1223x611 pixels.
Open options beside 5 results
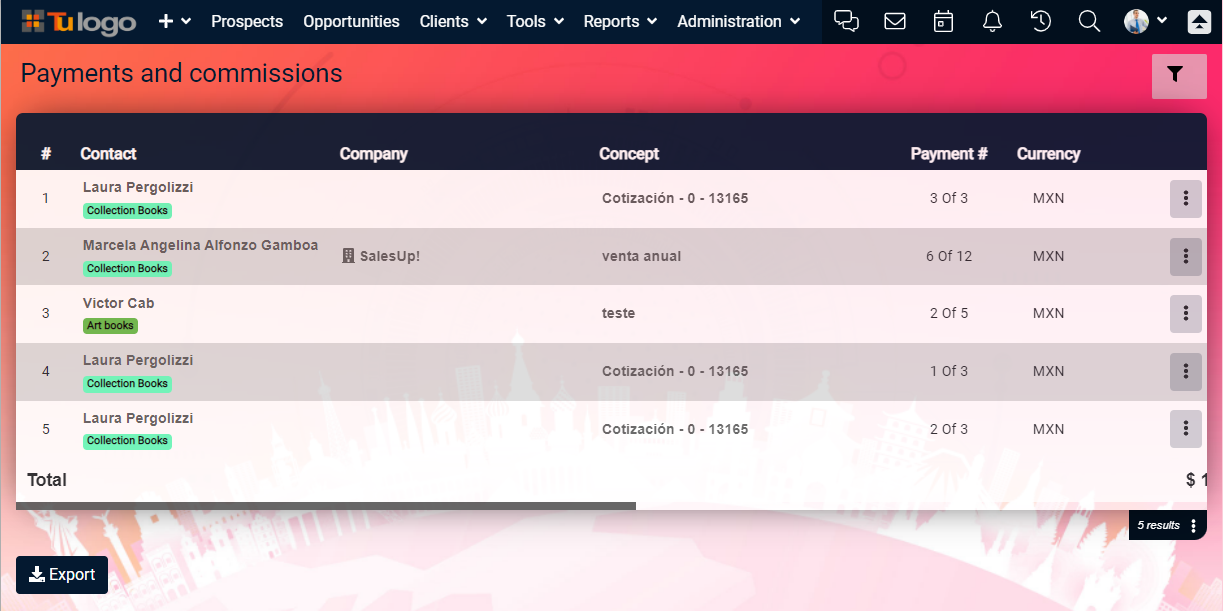tap(1194, 525)
